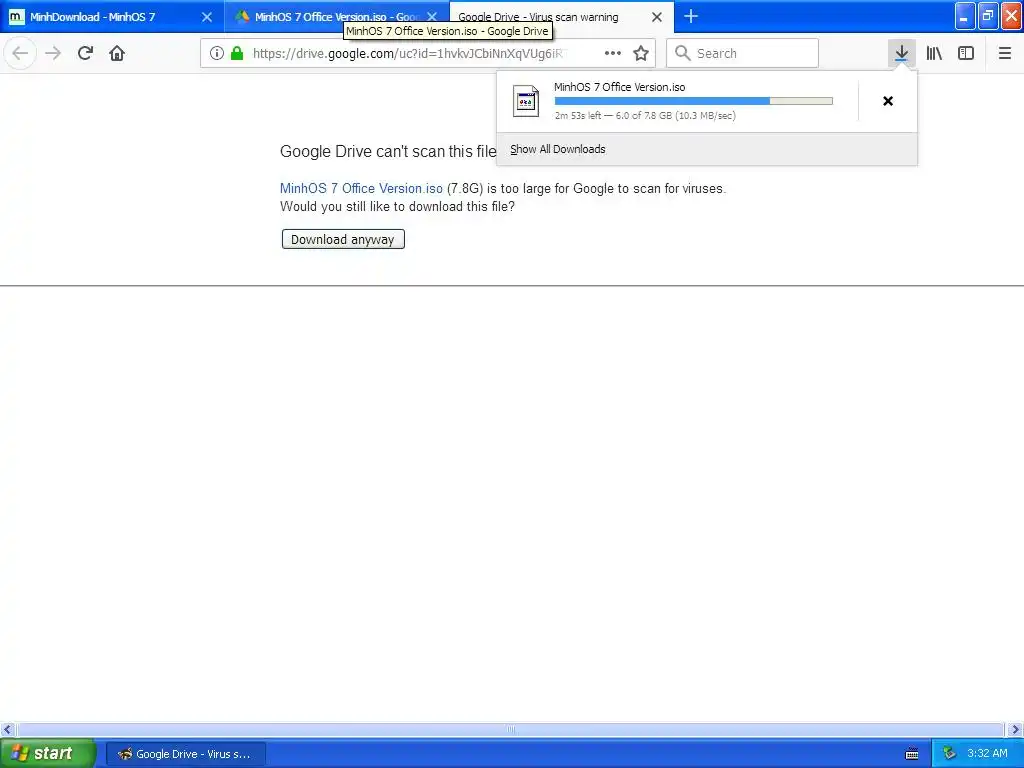The width and height of the screenshot is (1024, 768).
Task: Click the scroll left arrow
Action: pos(7,729)
